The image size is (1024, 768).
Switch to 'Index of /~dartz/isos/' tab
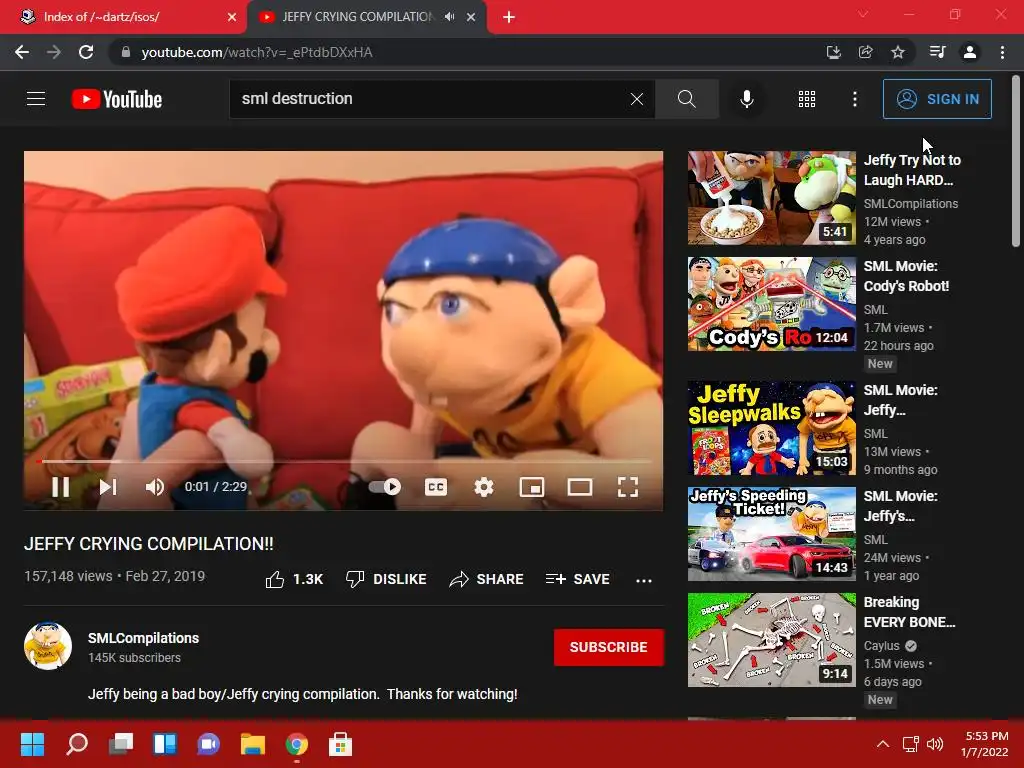pos(123,17)
